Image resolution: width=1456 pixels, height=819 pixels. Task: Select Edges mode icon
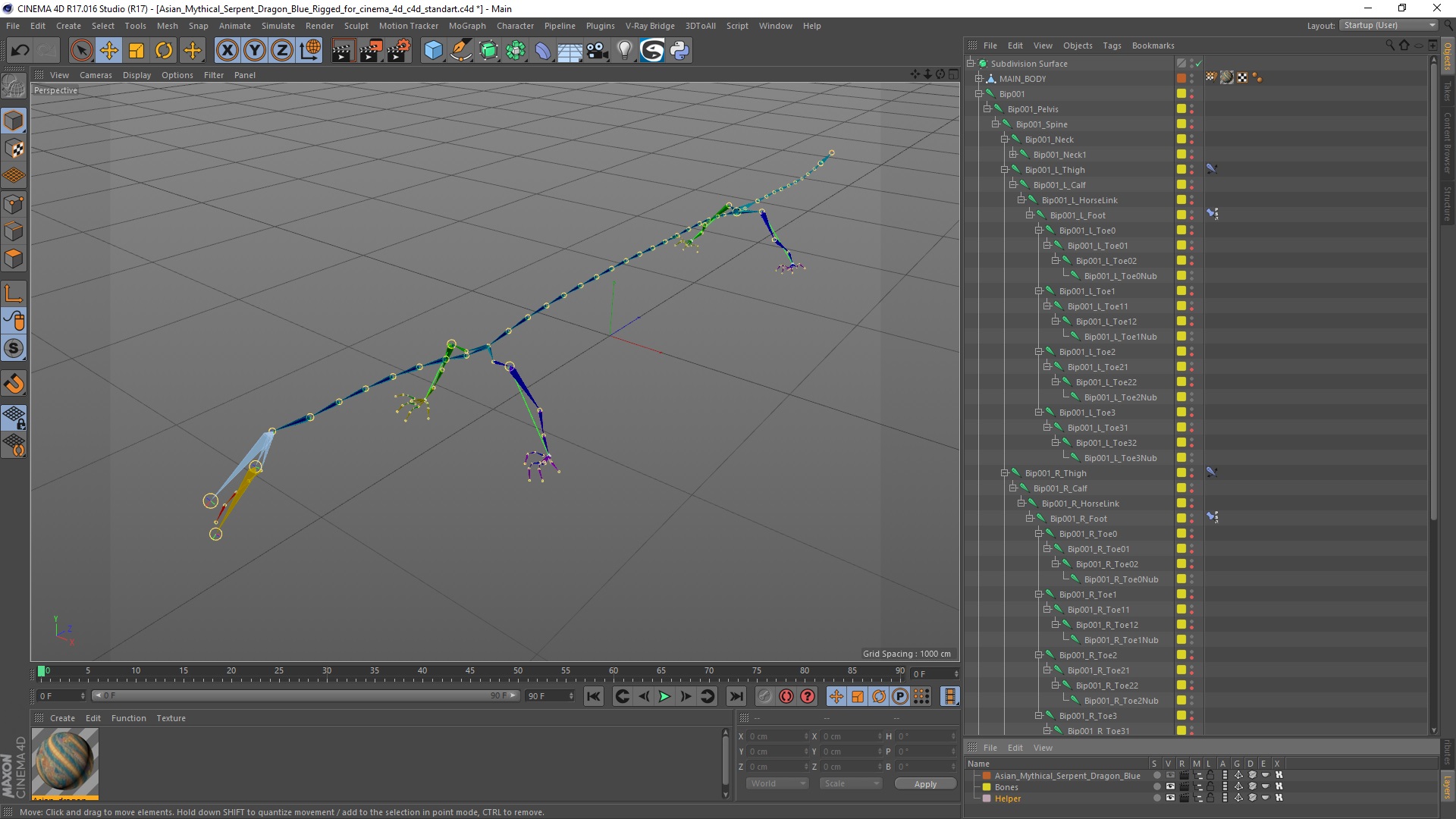pos(14,231)
